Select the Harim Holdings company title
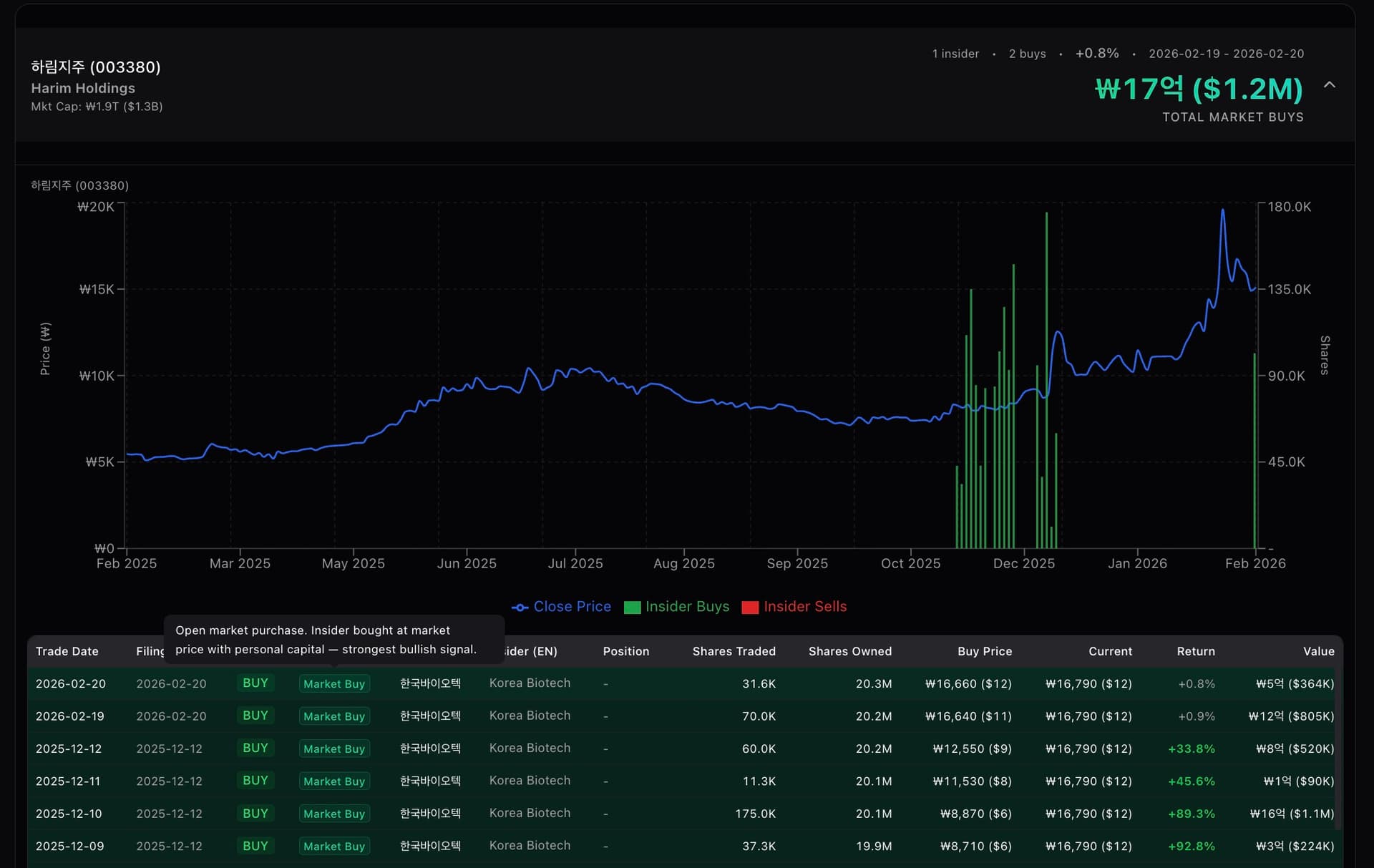1374x868 pixels. pyautogui.click(x=82, y=88)
